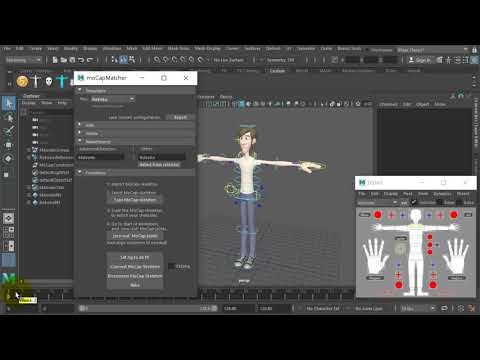Click the Disconnect MoCap Skeleton button

(x=135, y=276)
